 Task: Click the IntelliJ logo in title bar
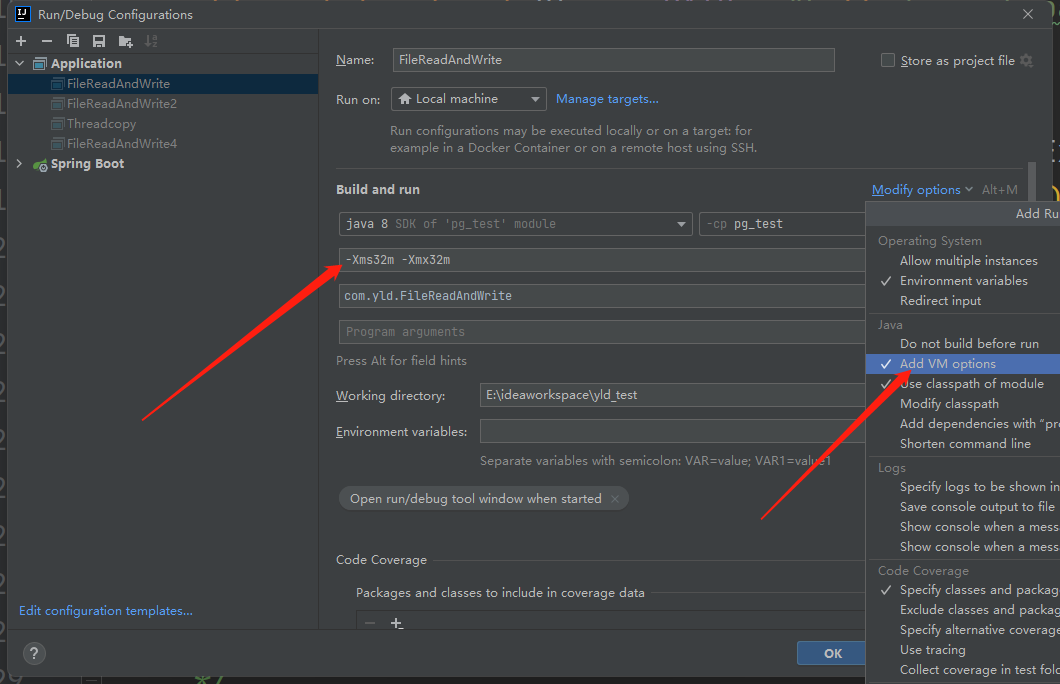click(x=22, y=14)
